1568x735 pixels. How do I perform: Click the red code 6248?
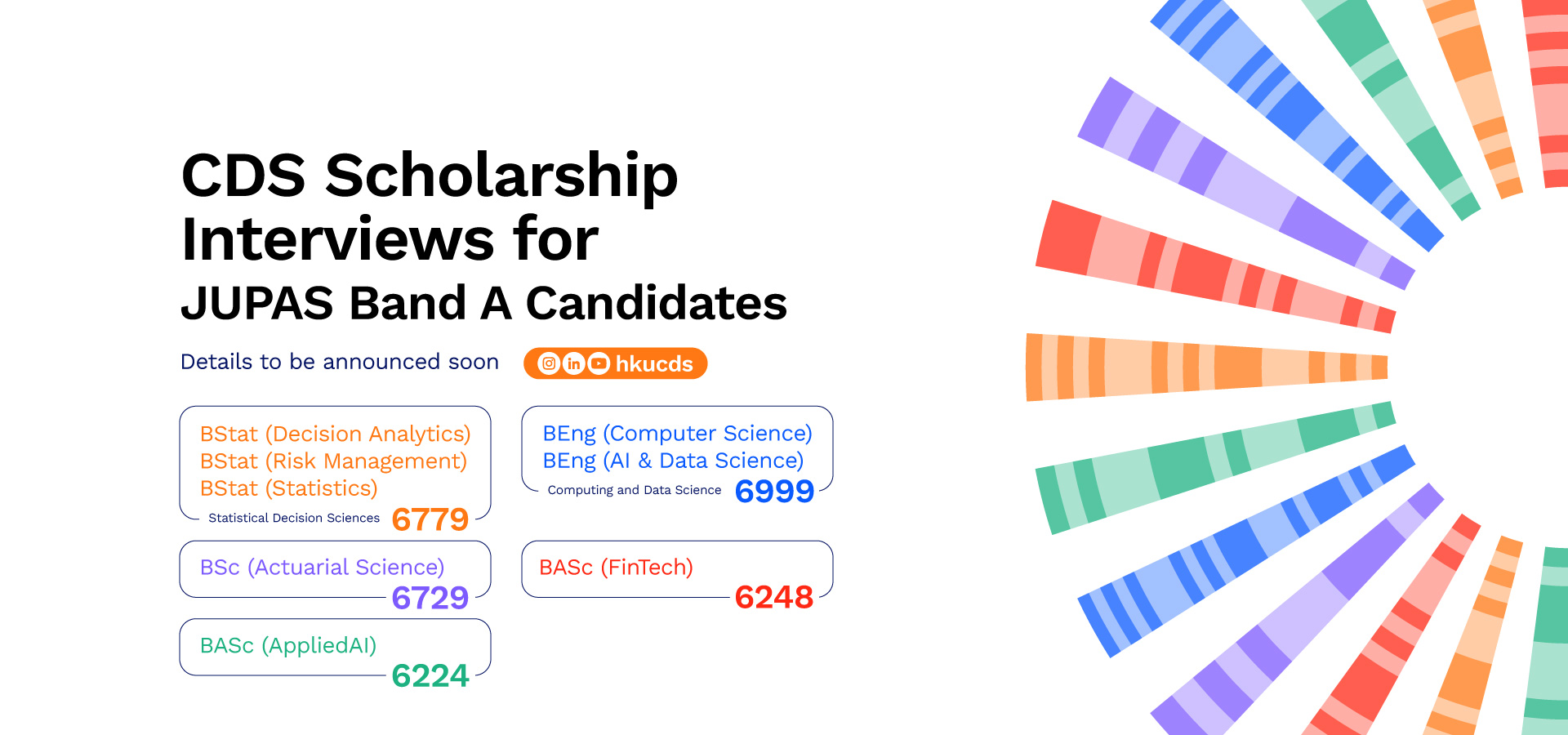(774, 597)
